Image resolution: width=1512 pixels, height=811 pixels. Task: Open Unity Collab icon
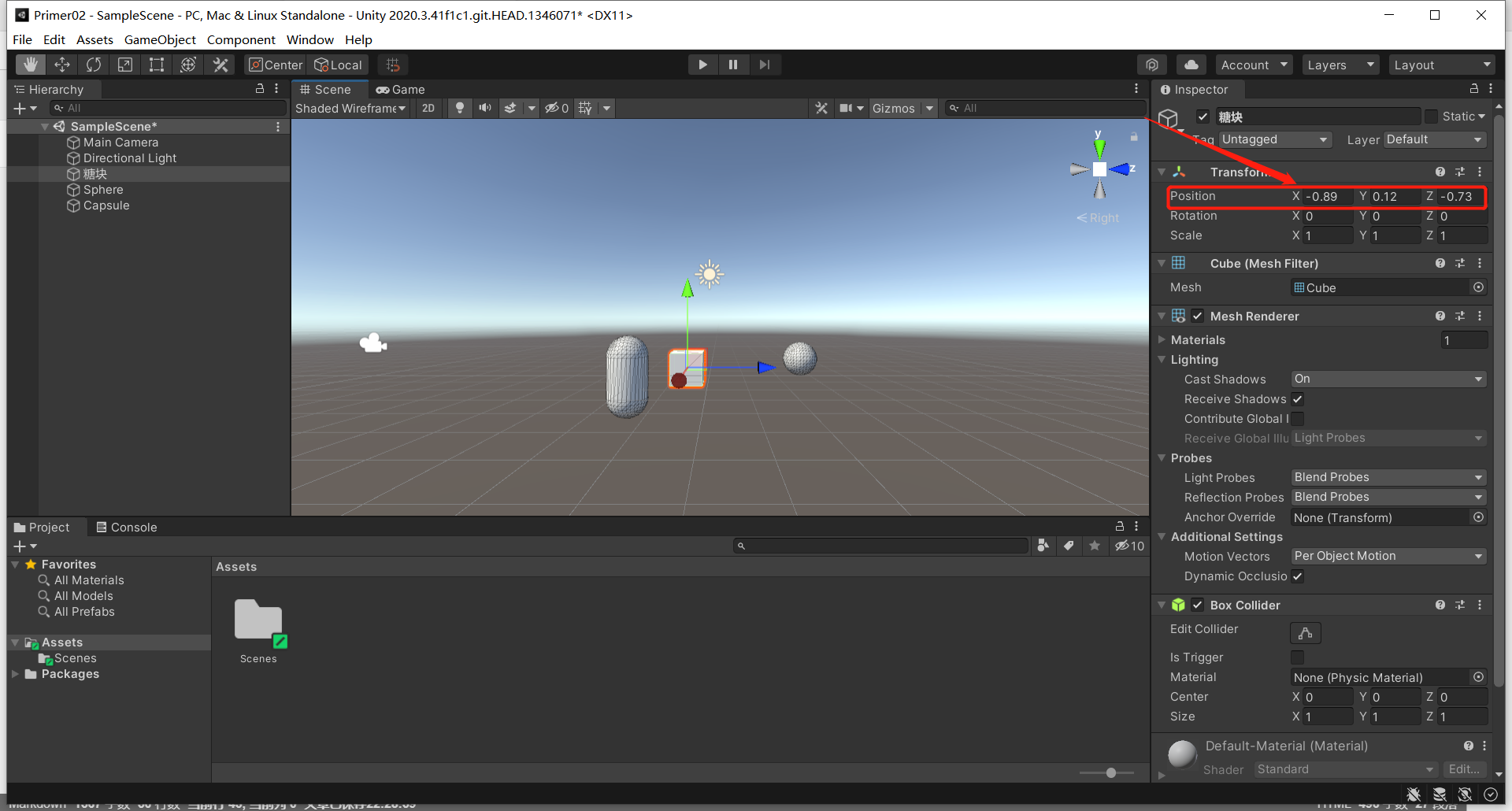coord(1152,65)
